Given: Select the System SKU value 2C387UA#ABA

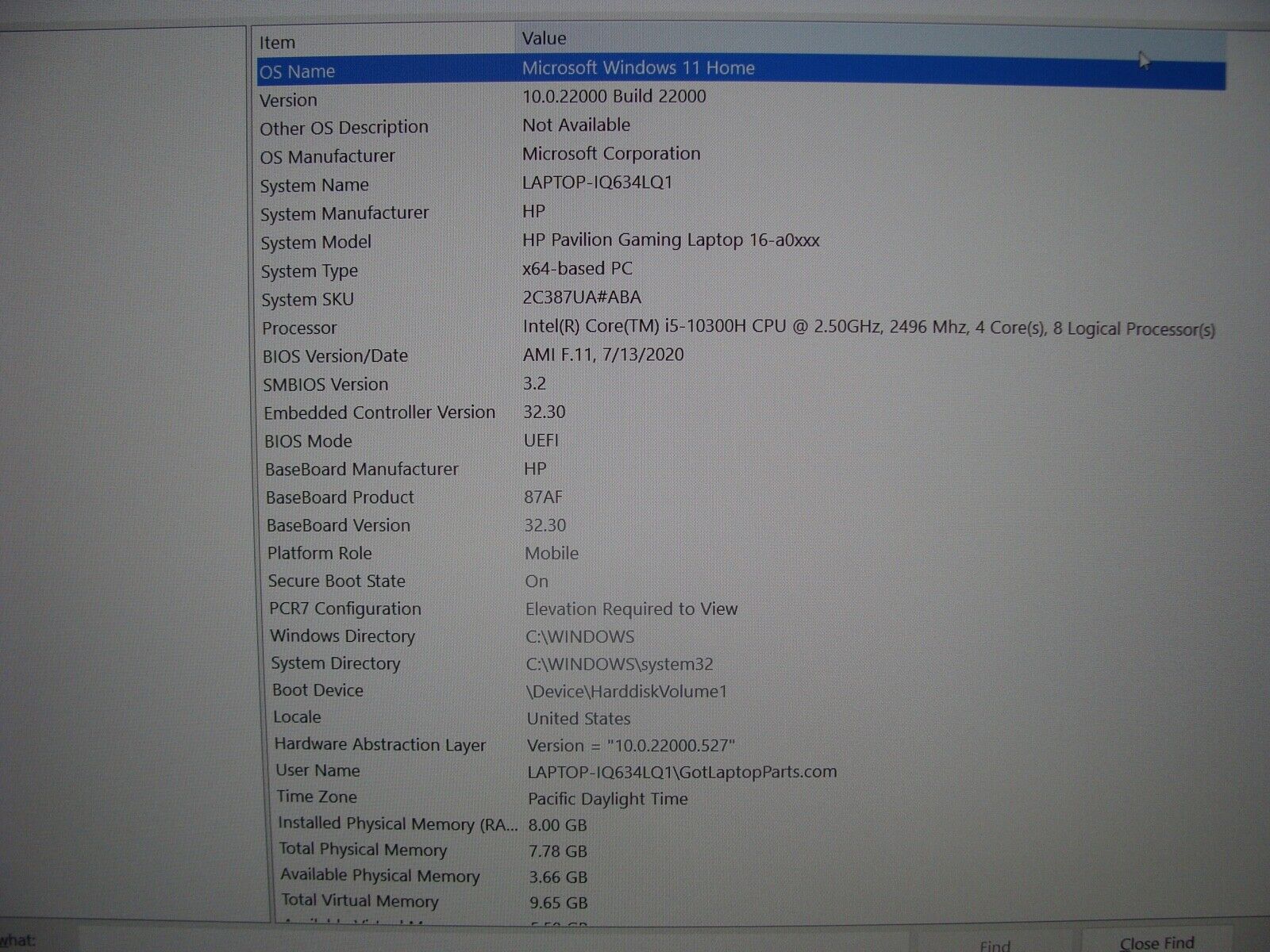Looking at the screenshot, I should pos(581,297).
